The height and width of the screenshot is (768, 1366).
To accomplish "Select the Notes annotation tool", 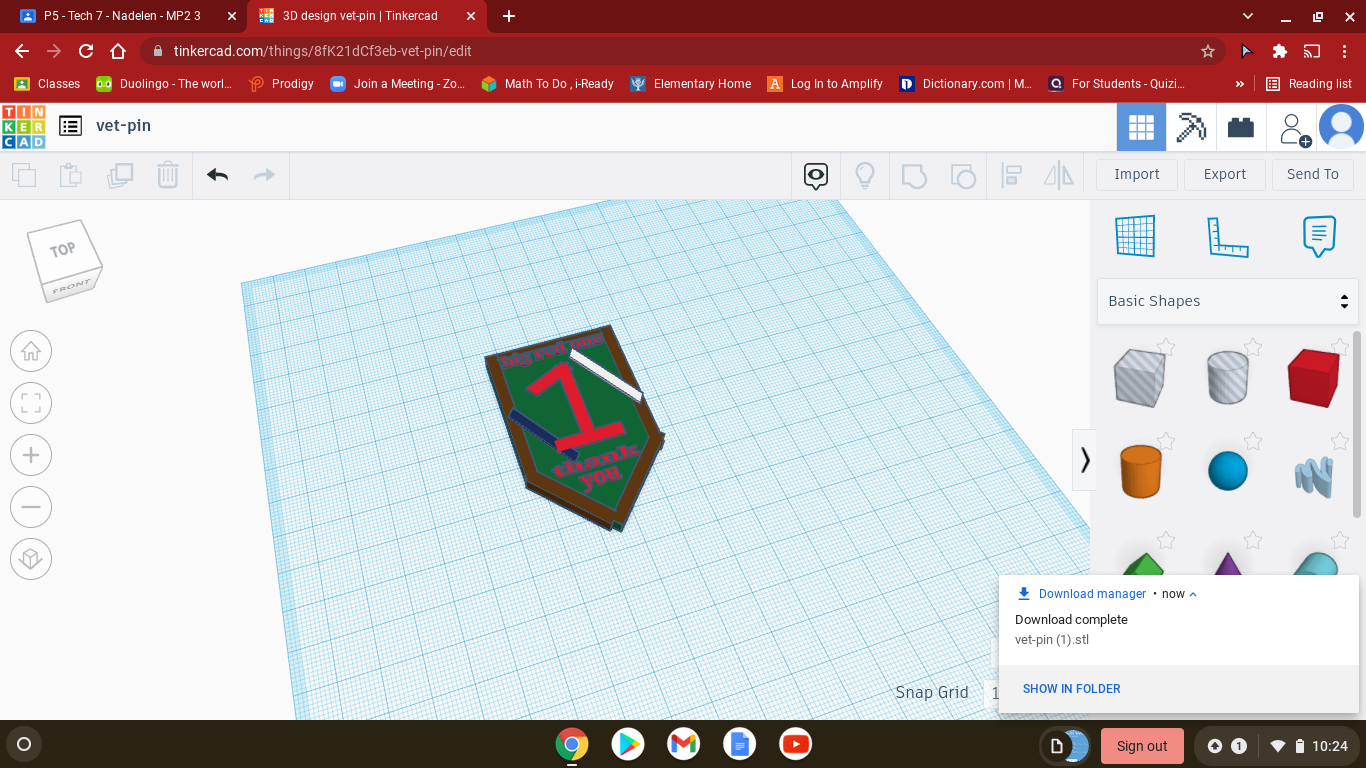I will coord(1319,237).
